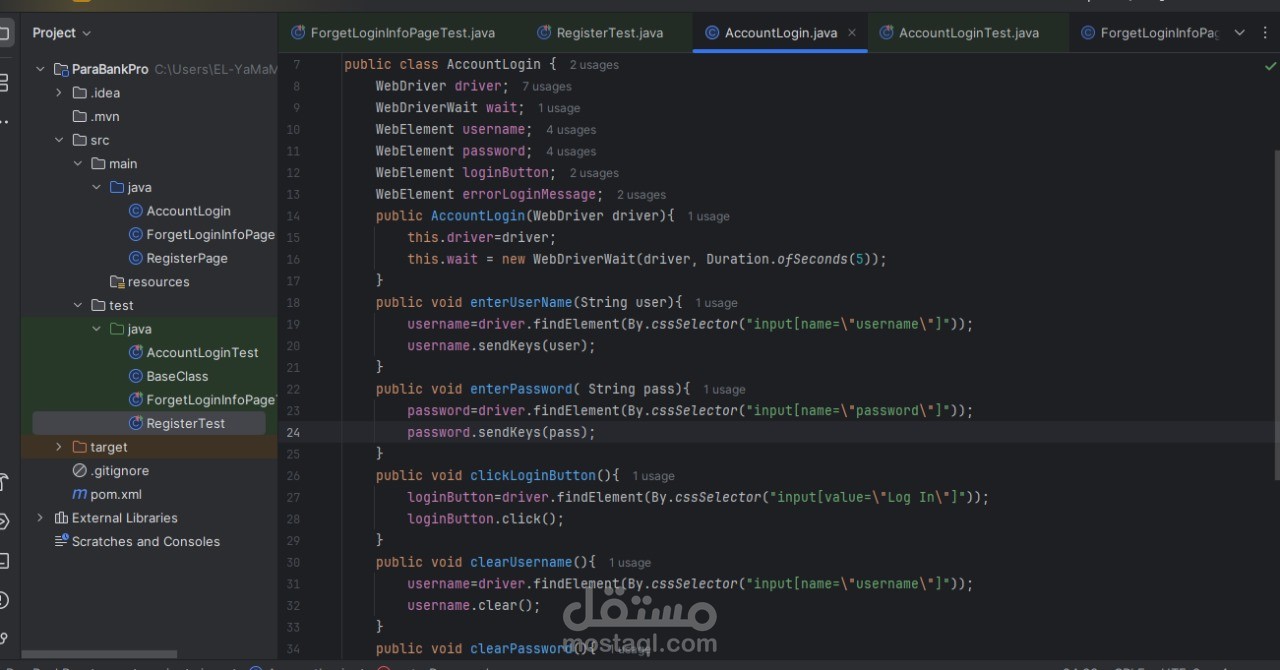Open the Git tool window icon
1280x670 pixels.
4,638
